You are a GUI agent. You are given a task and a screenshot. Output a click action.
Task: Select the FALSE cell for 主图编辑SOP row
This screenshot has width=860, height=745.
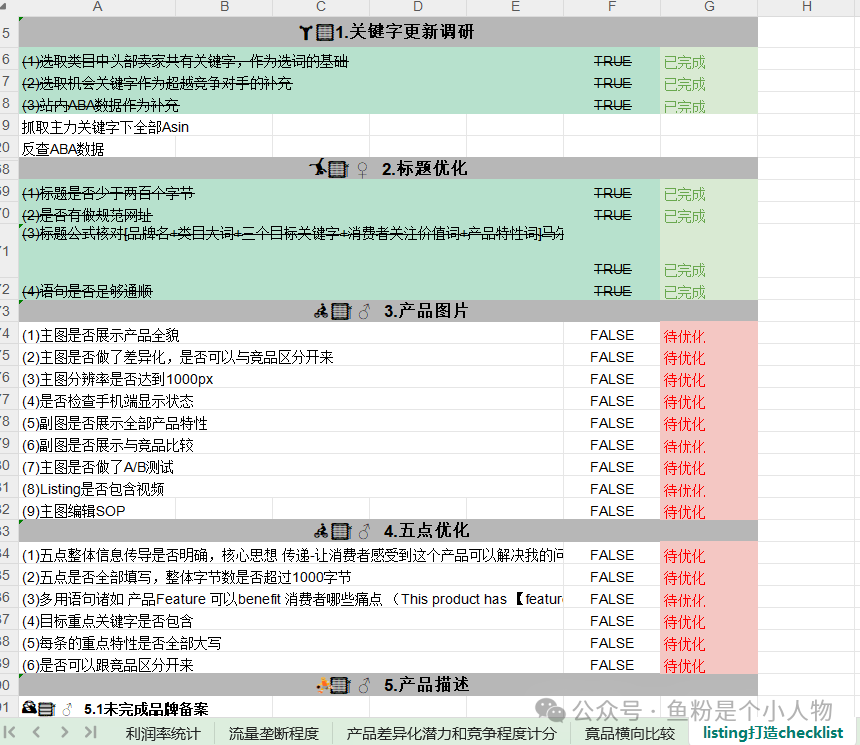coord(612,511)
